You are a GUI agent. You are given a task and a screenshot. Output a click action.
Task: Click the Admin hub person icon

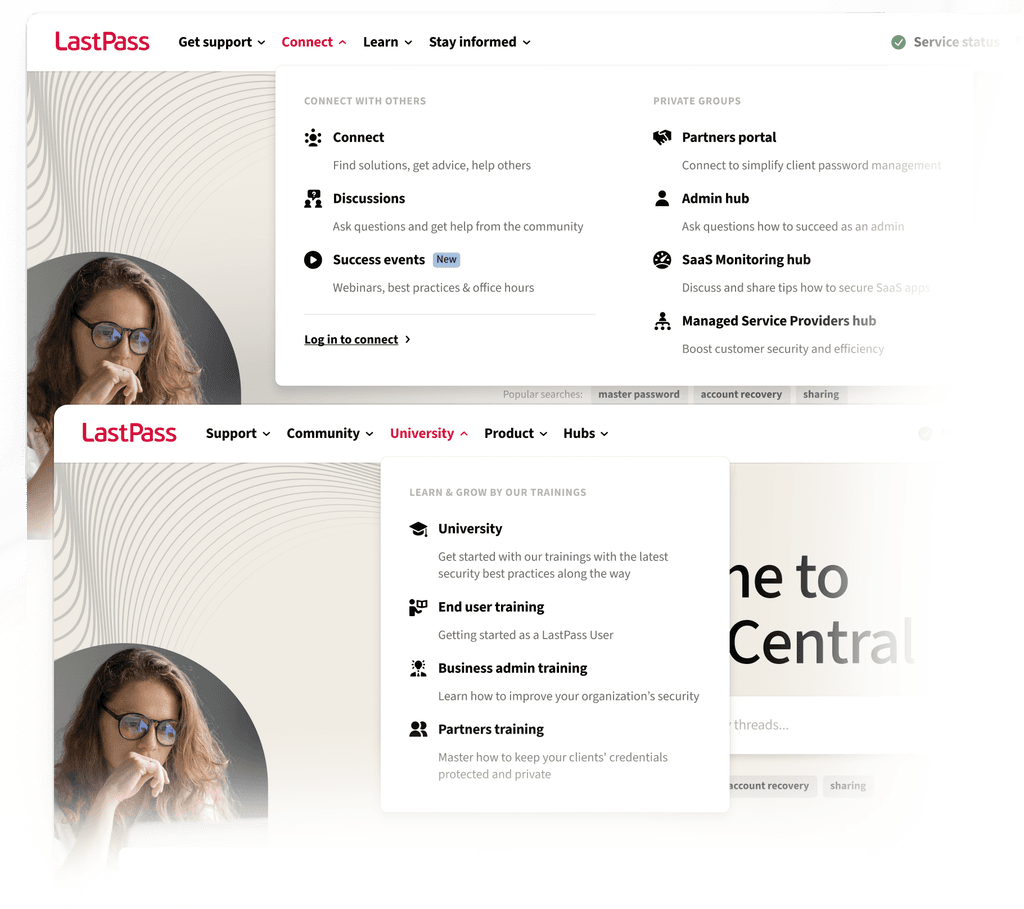662,199
